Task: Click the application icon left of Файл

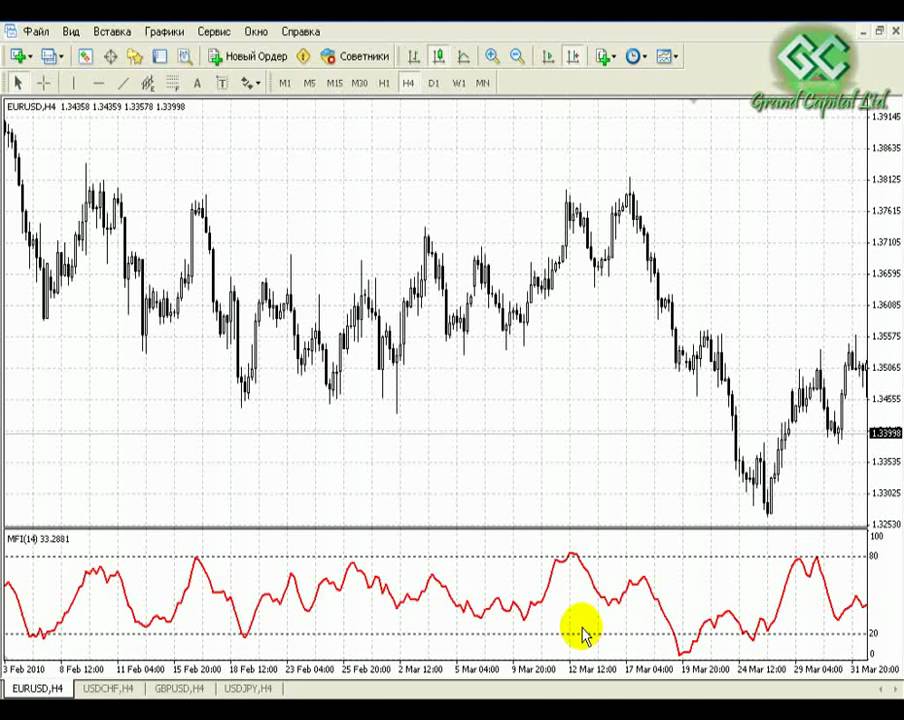Action: pyautogui.click(x=10, y=31)
